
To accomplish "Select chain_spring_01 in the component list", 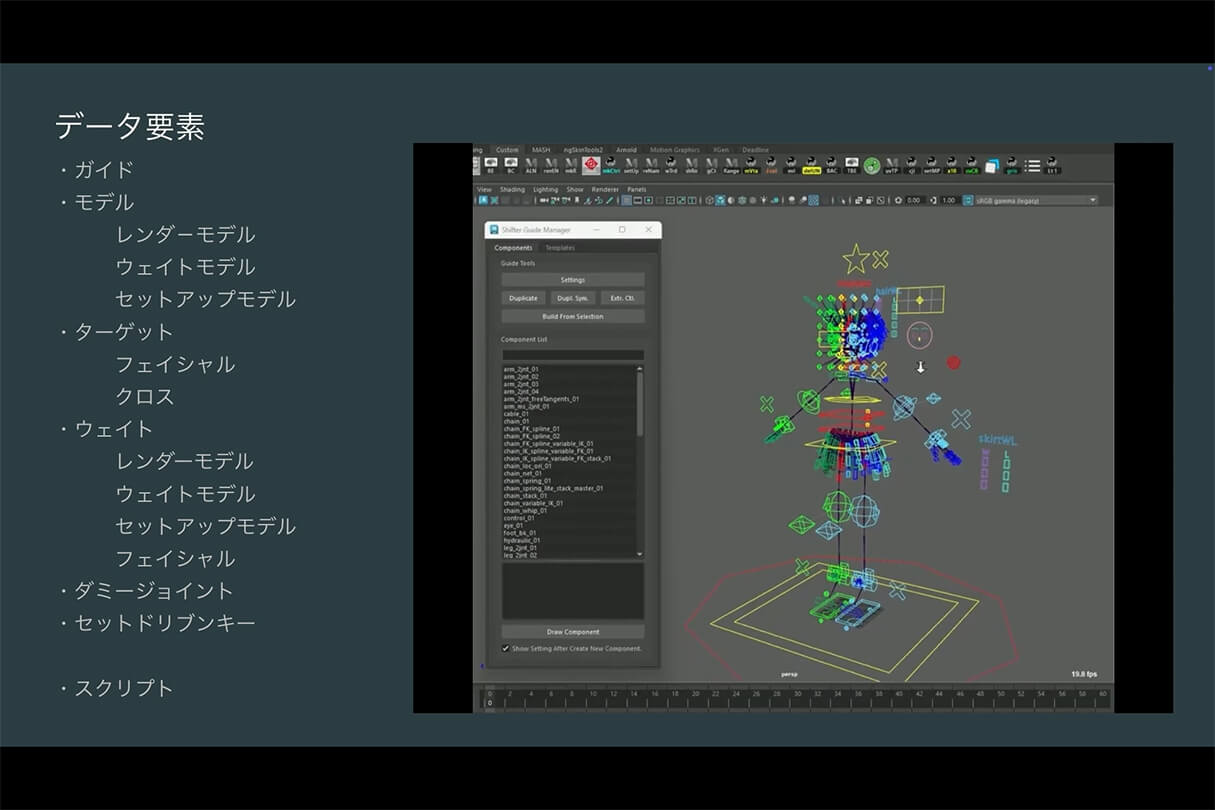I will [528, 481].
